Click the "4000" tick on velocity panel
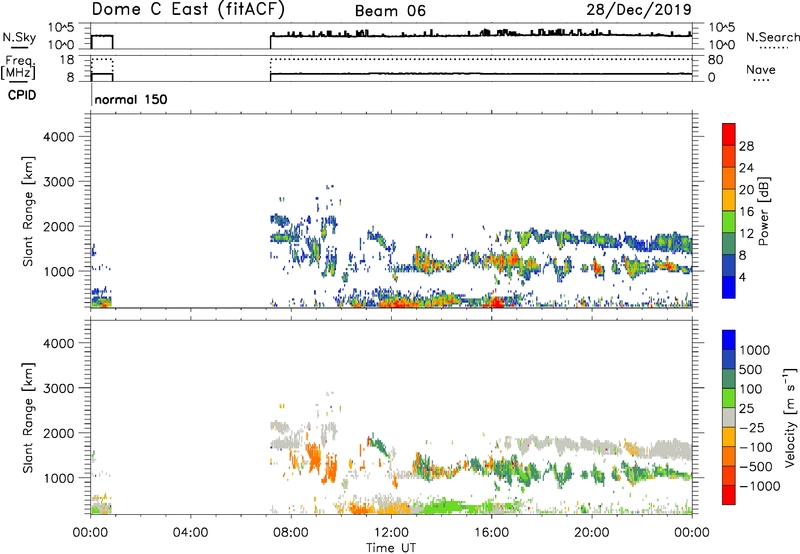This screenshot has width=800, height=554. click(x=59, y=343)
